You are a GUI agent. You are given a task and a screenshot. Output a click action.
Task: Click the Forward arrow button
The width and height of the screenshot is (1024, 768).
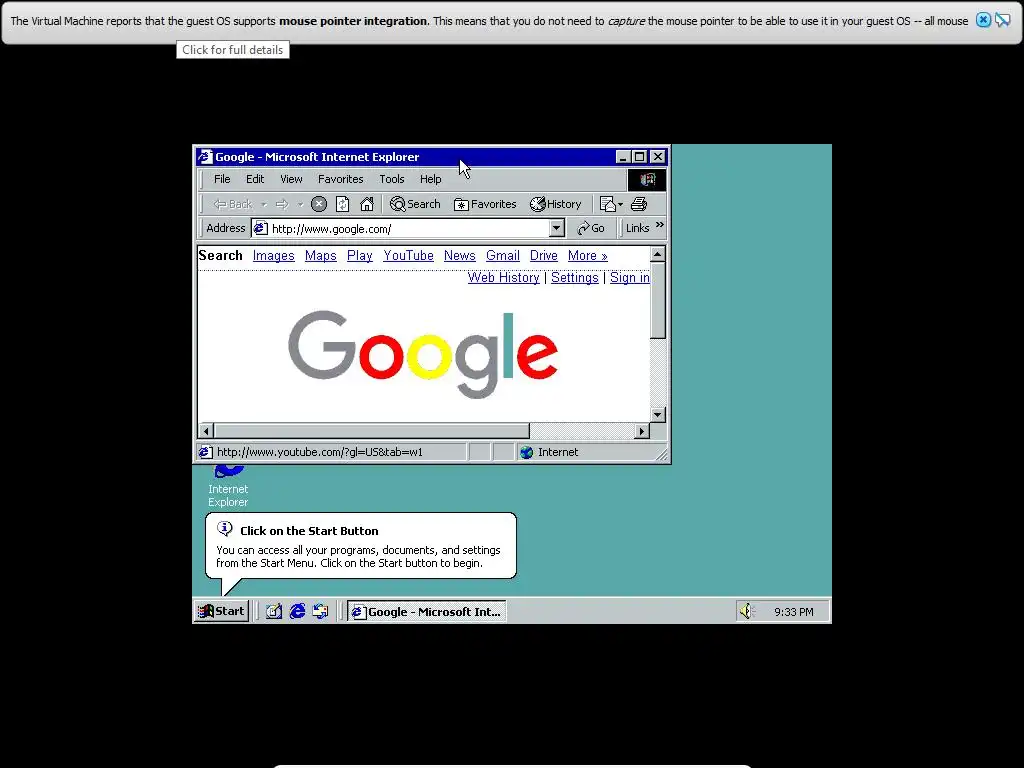click(282, 204)
